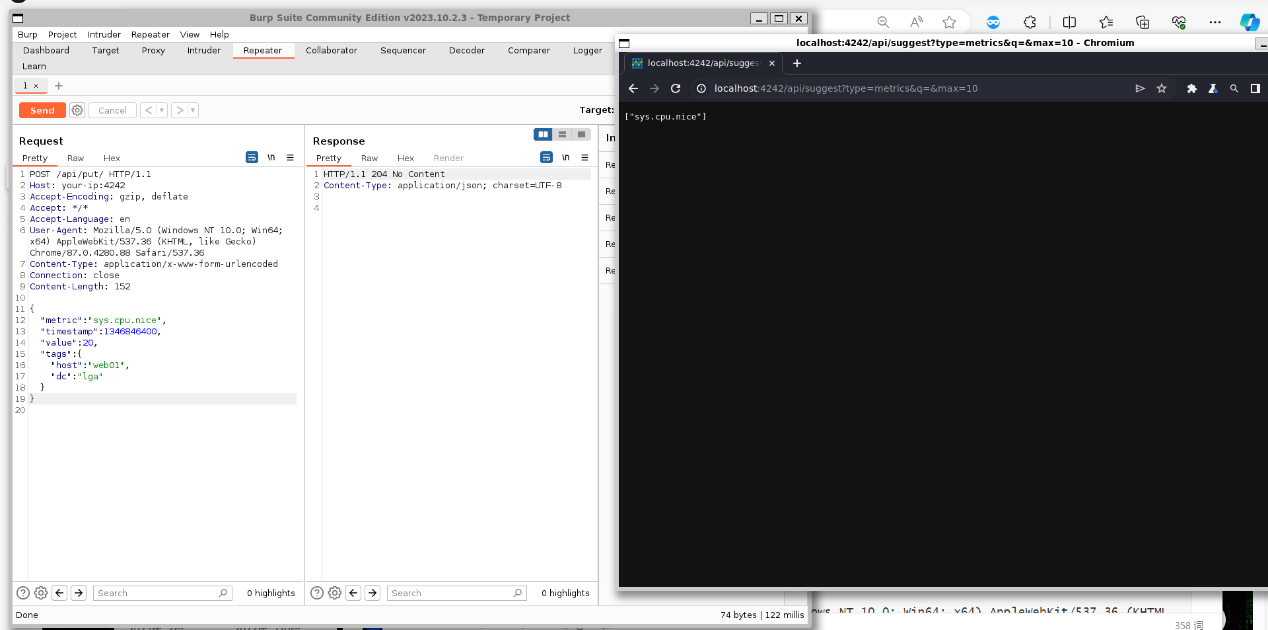Click the Request pane search field

(163, 593)
